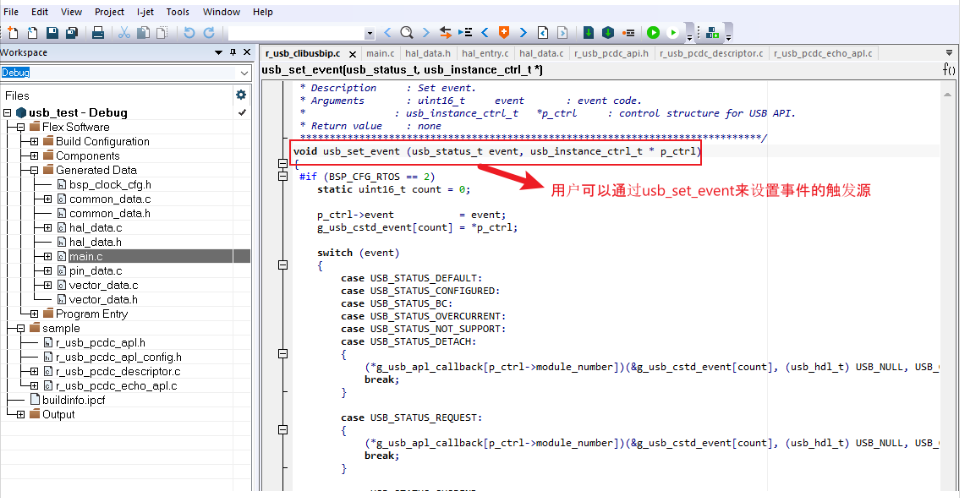The width and height of the screenshot is (960, 498).
Task: Switch to hal_entry.c editor tab
Action: click(485, 53)
